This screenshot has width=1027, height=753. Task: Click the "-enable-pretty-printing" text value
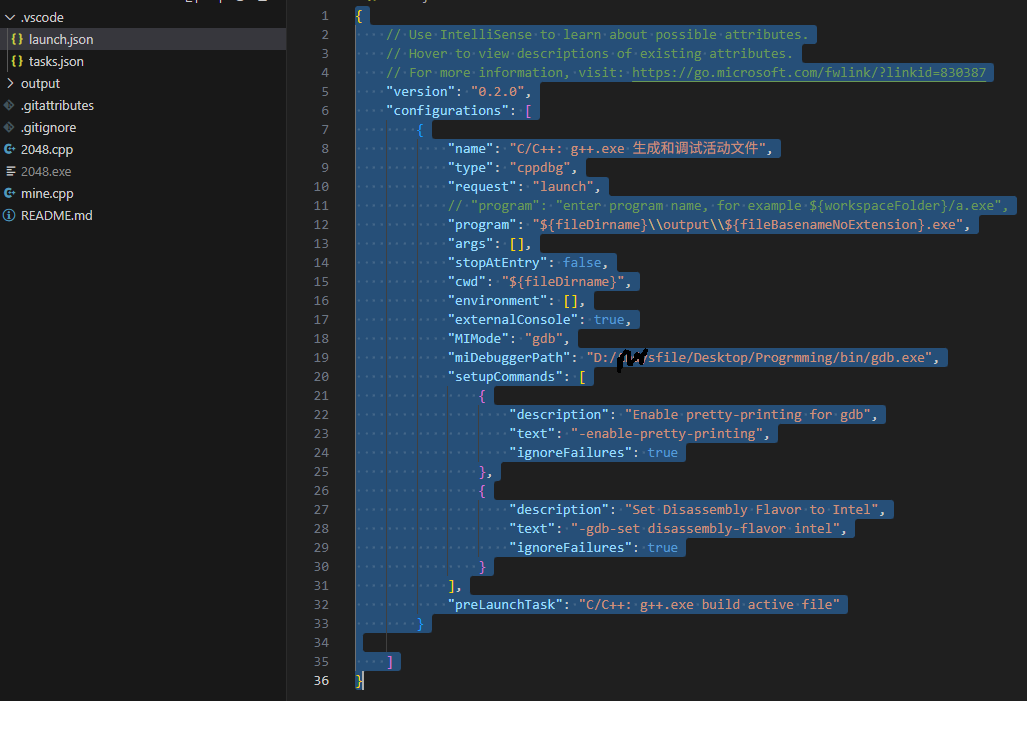tap(667, 433)
